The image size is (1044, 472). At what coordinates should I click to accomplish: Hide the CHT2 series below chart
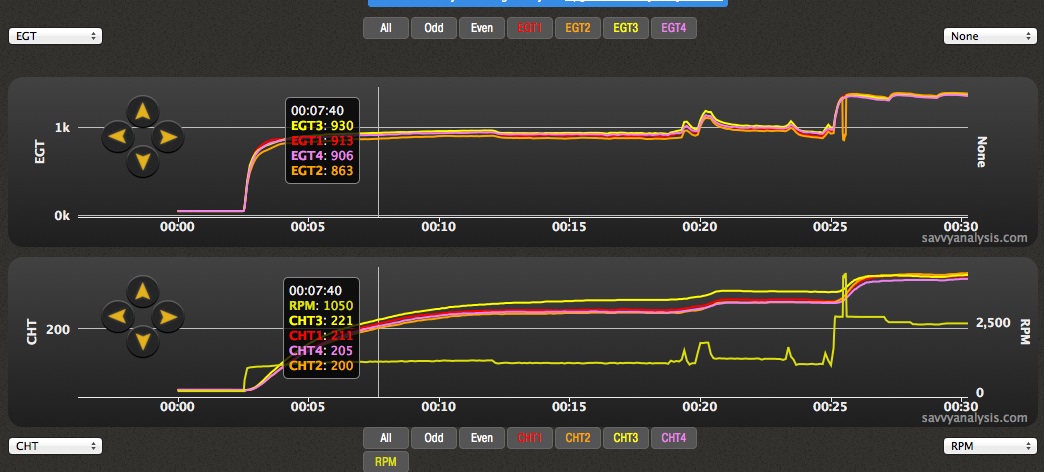point(577,438)
